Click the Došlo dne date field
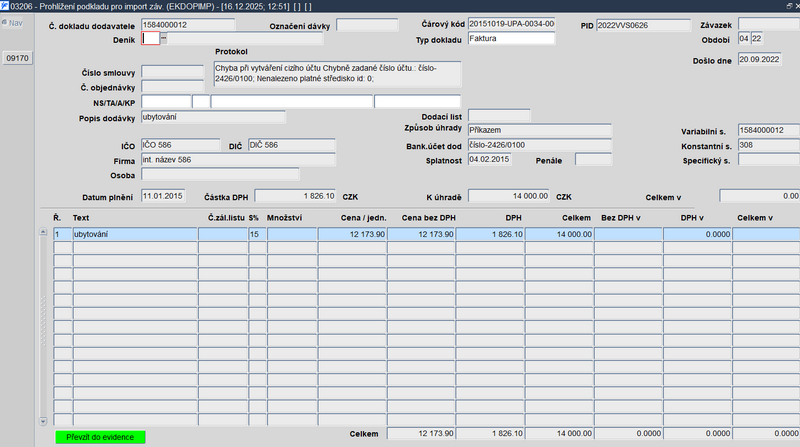 760,59
